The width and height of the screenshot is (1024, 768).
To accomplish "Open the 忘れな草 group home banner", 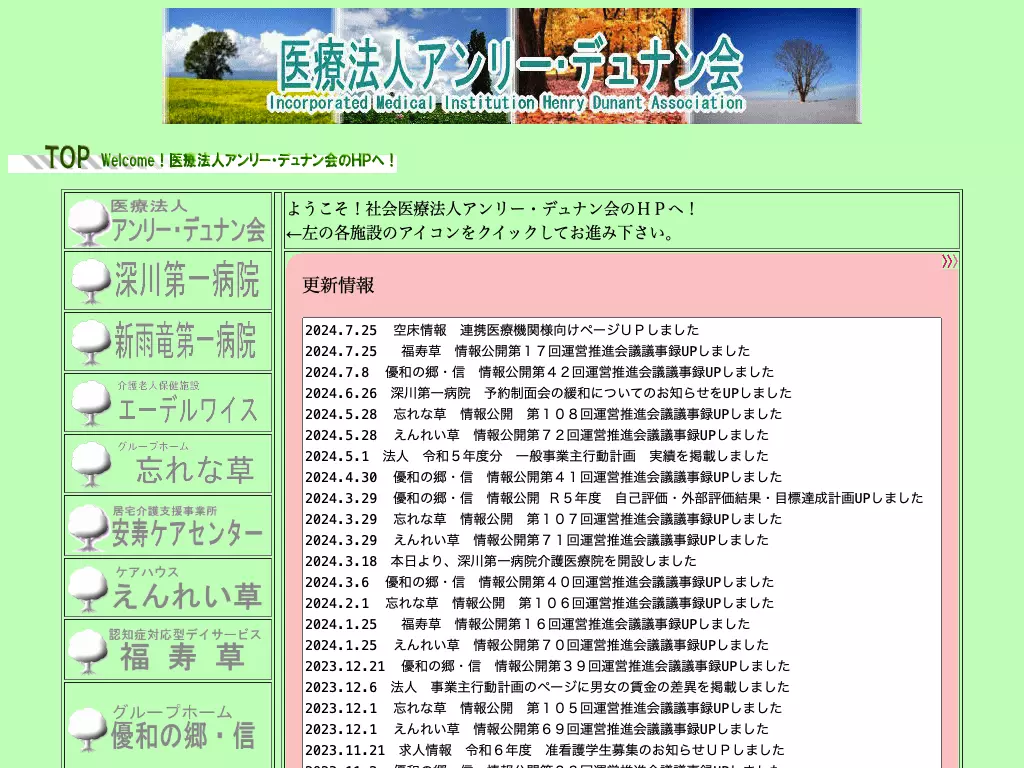I will coord(168,464).
